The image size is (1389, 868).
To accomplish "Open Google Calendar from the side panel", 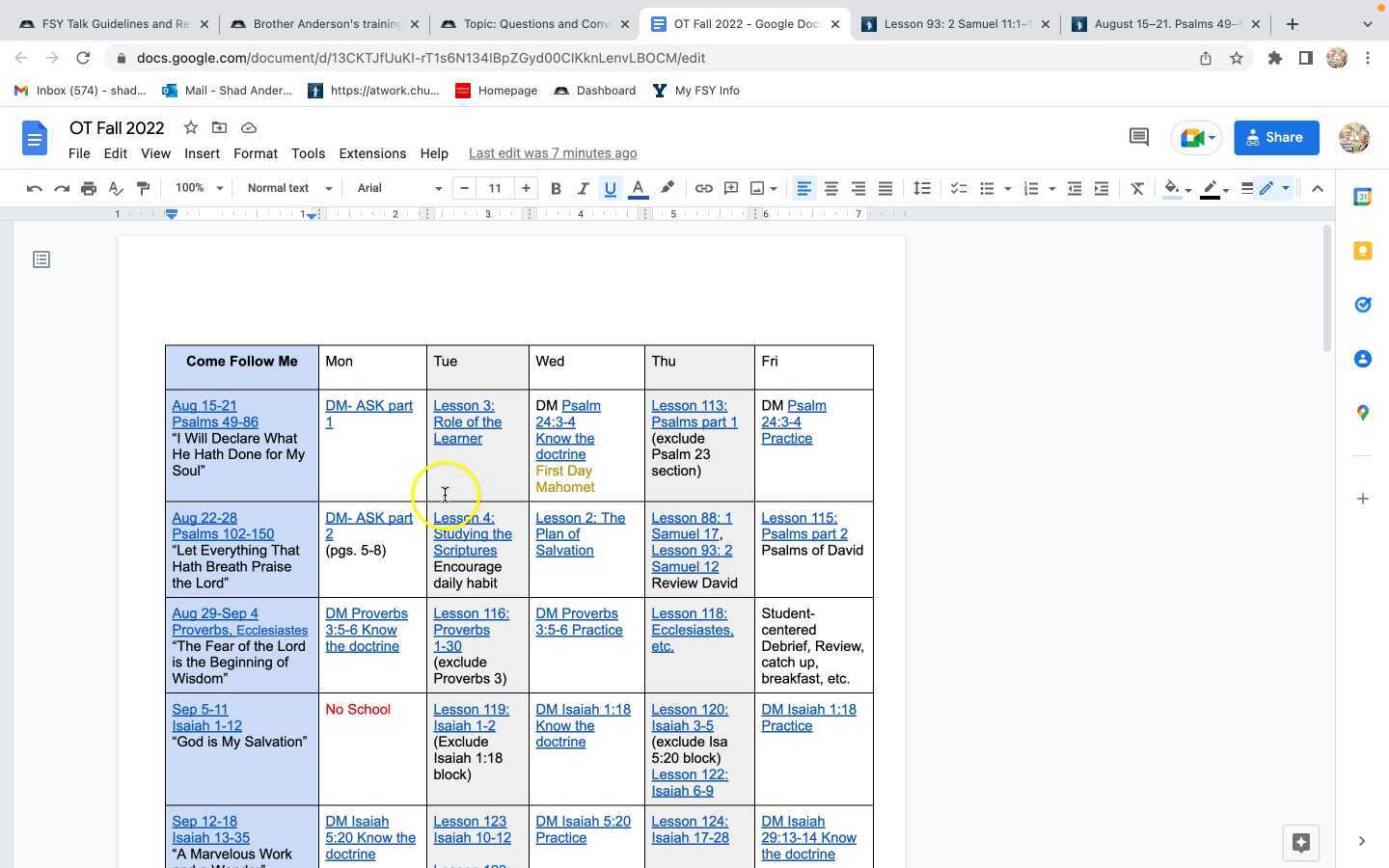I will (x=1363, y=197).
